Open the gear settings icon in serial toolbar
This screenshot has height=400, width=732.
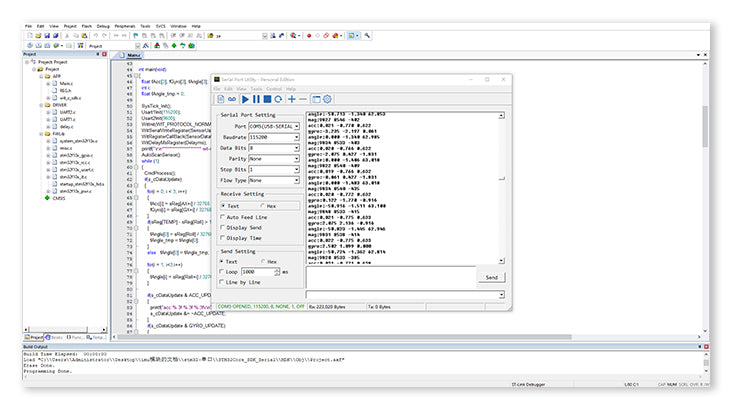click(326, 99)
